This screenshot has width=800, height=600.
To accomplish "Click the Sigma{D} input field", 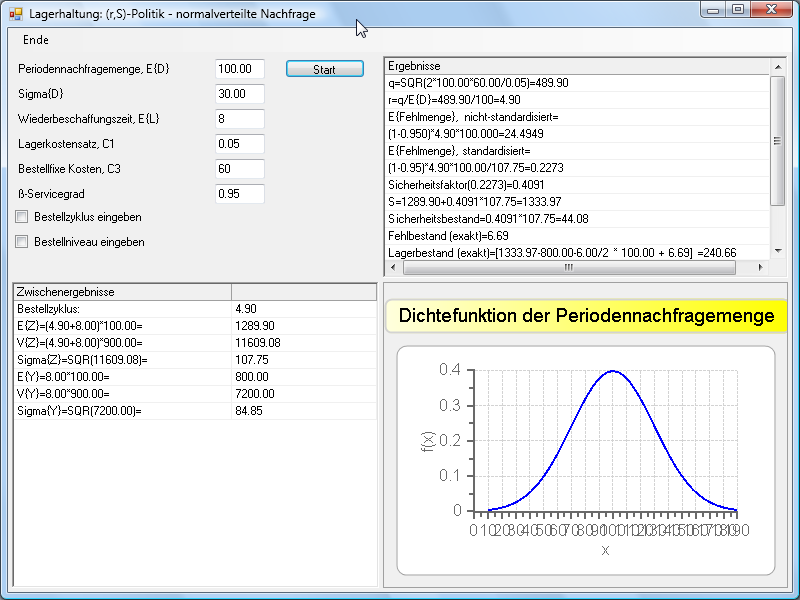I will 239,94.
